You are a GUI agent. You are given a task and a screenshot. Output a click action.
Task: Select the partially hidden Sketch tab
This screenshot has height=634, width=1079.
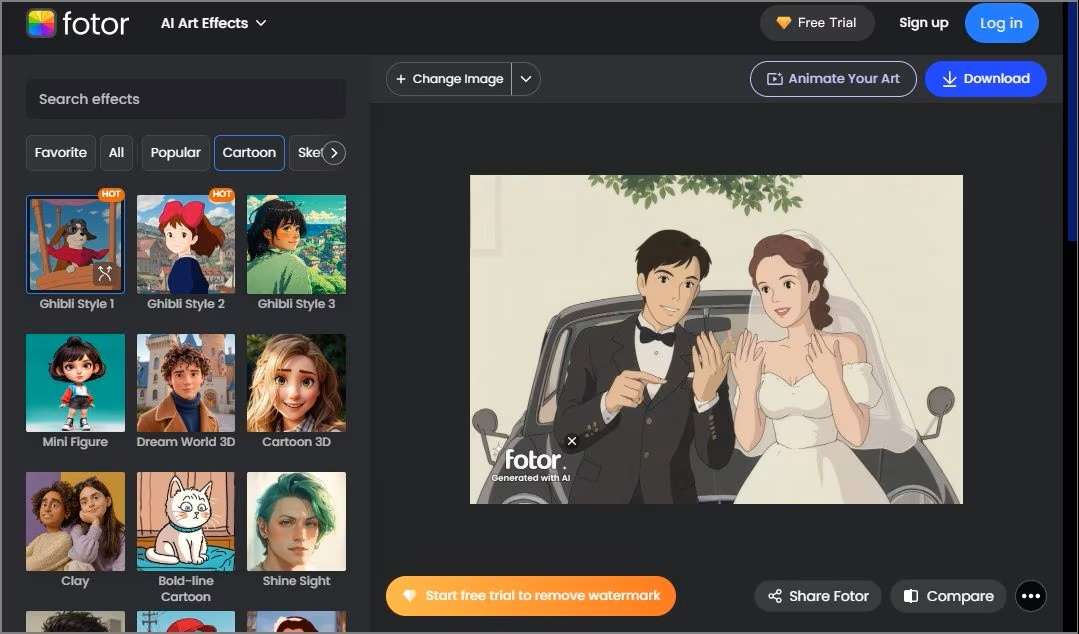point(306,153)
